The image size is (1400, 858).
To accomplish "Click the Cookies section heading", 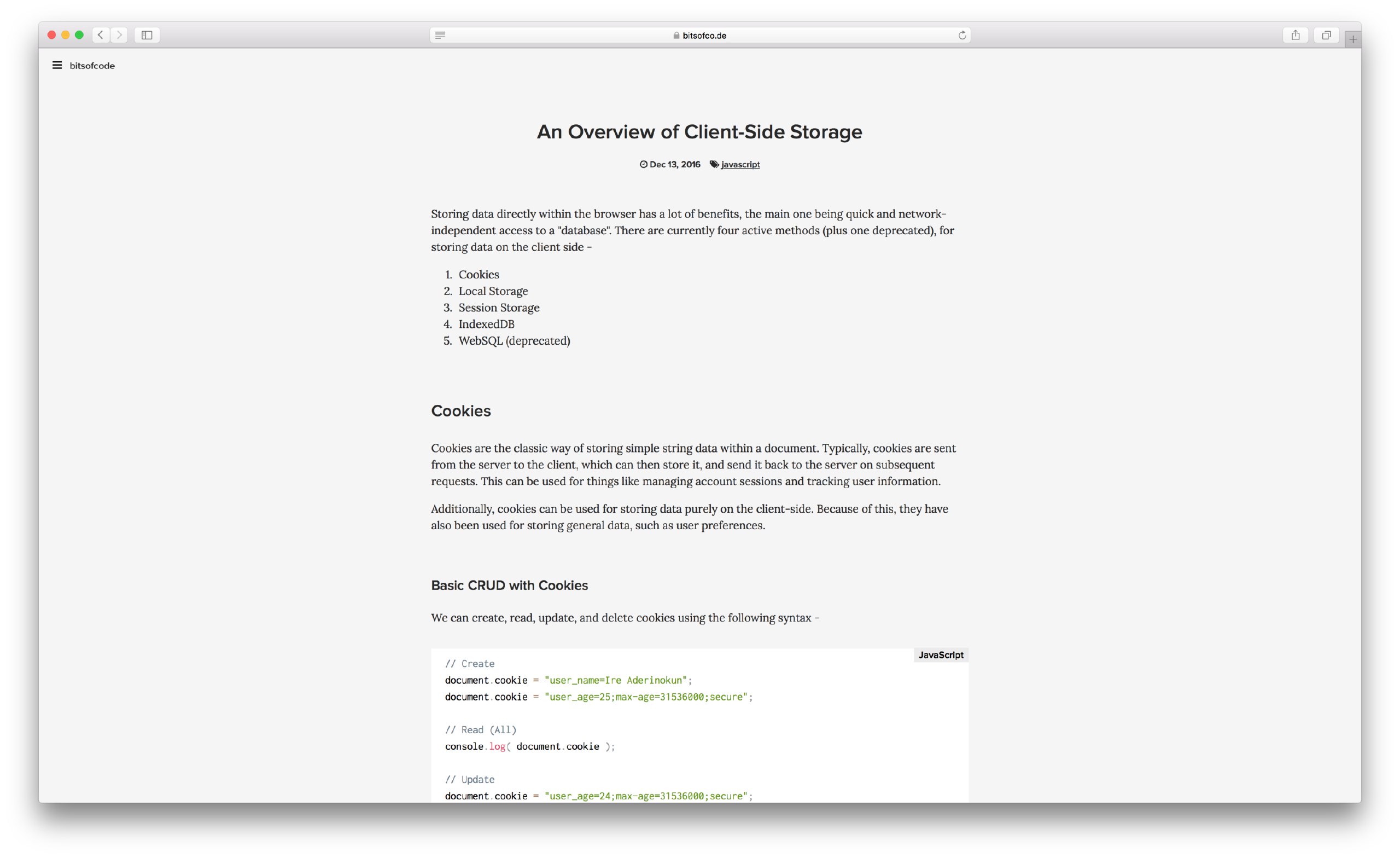I will (461, 410).
